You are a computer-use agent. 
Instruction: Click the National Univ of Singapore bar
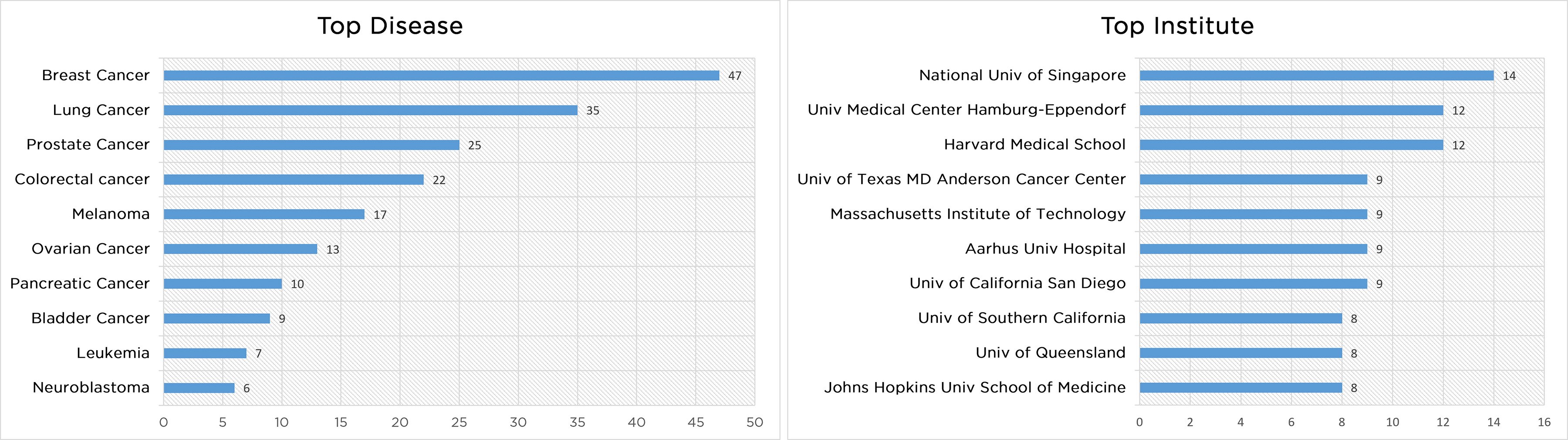[x=1316, y=75]
